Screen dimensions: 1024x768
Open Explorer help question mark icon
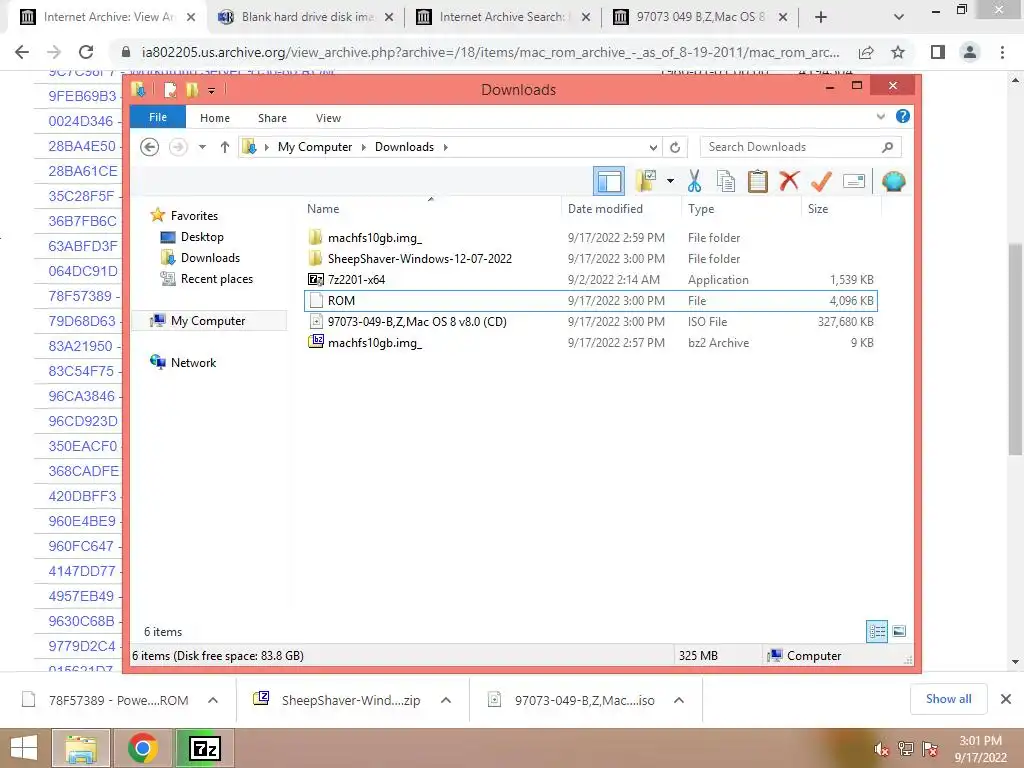point(903,116)
